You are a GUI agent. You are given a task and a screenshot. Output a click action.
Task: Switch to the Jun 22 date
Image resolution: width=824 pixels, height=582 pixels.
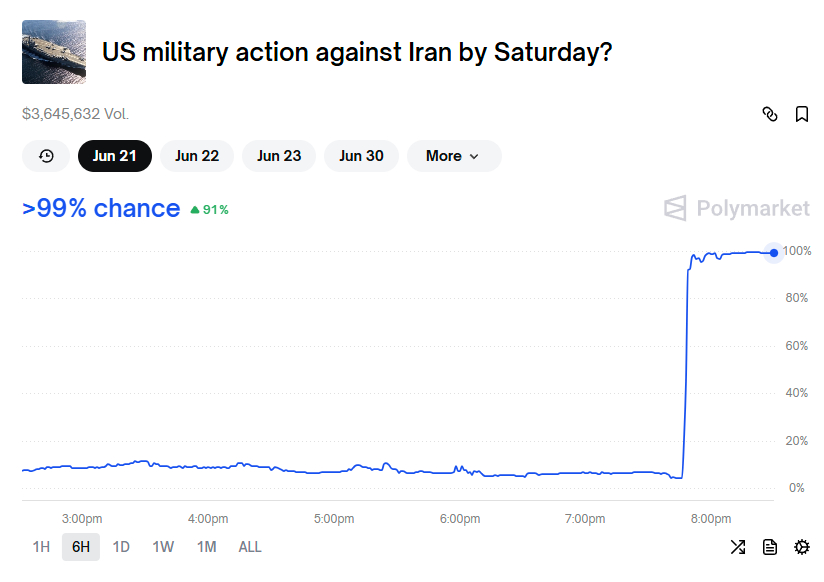click(197, 156)
